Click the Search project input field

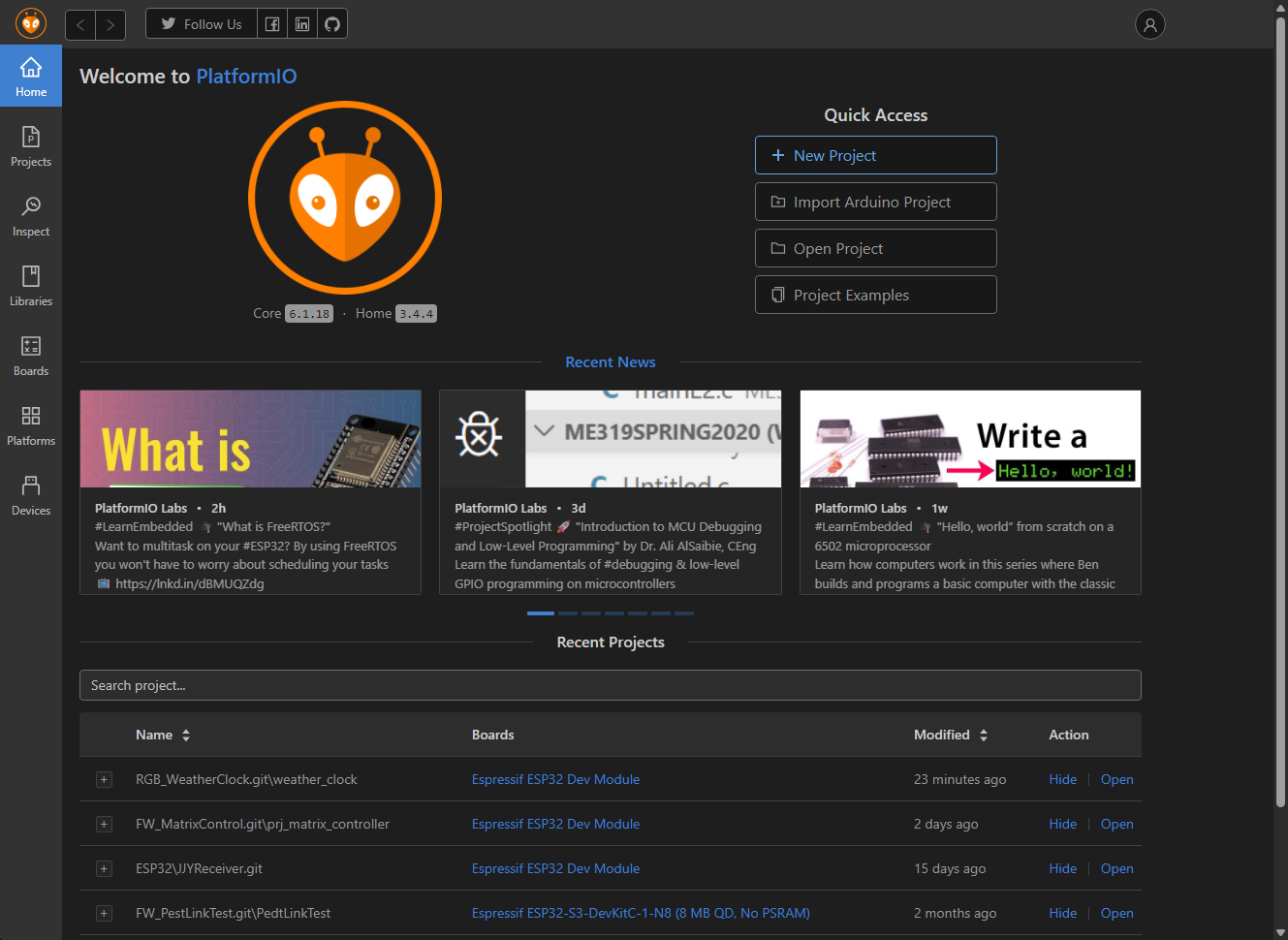click(x=610, y=685)
